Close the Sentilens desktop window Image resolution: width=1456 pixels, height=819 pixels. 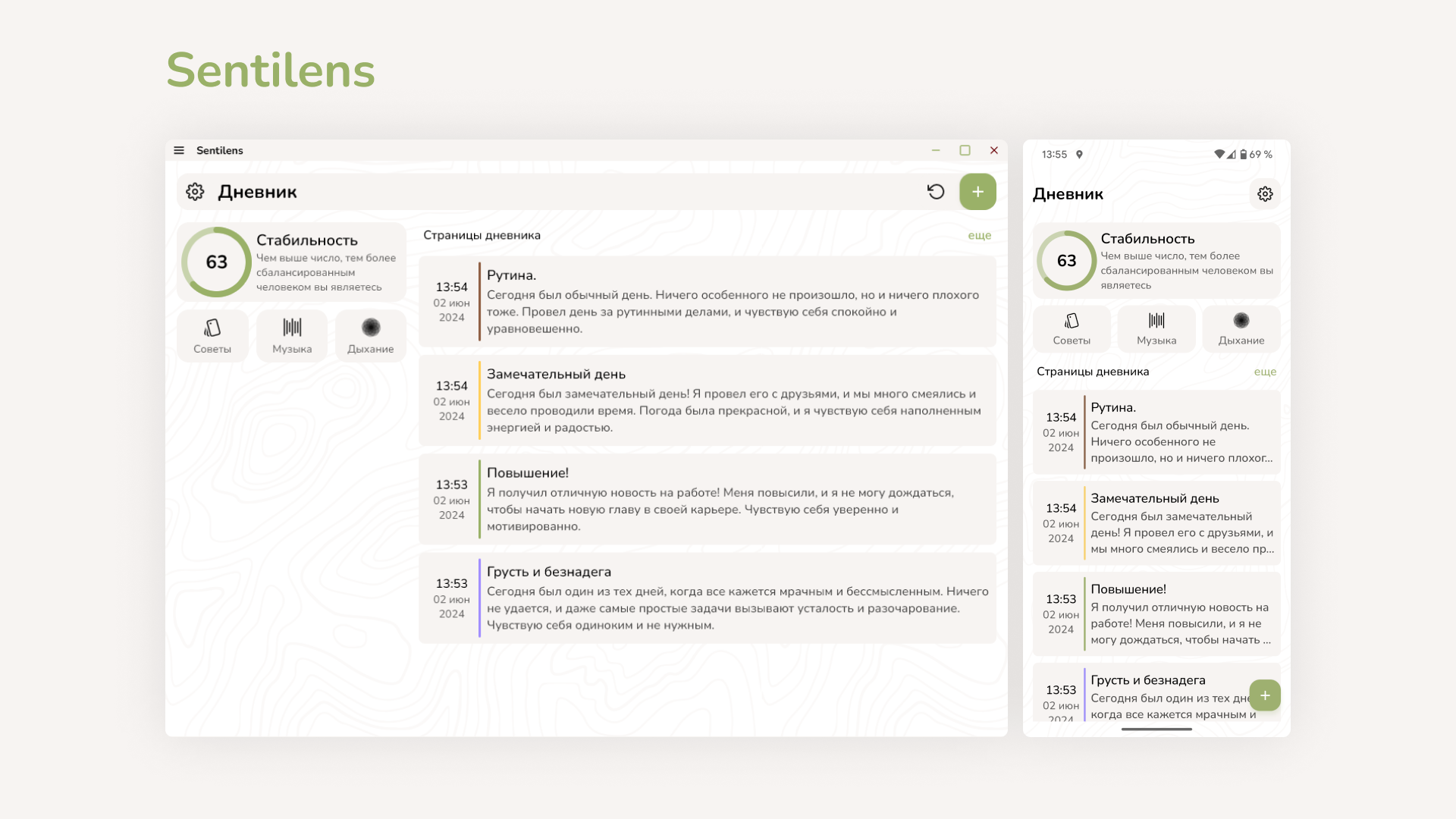(x=993, y=150)
